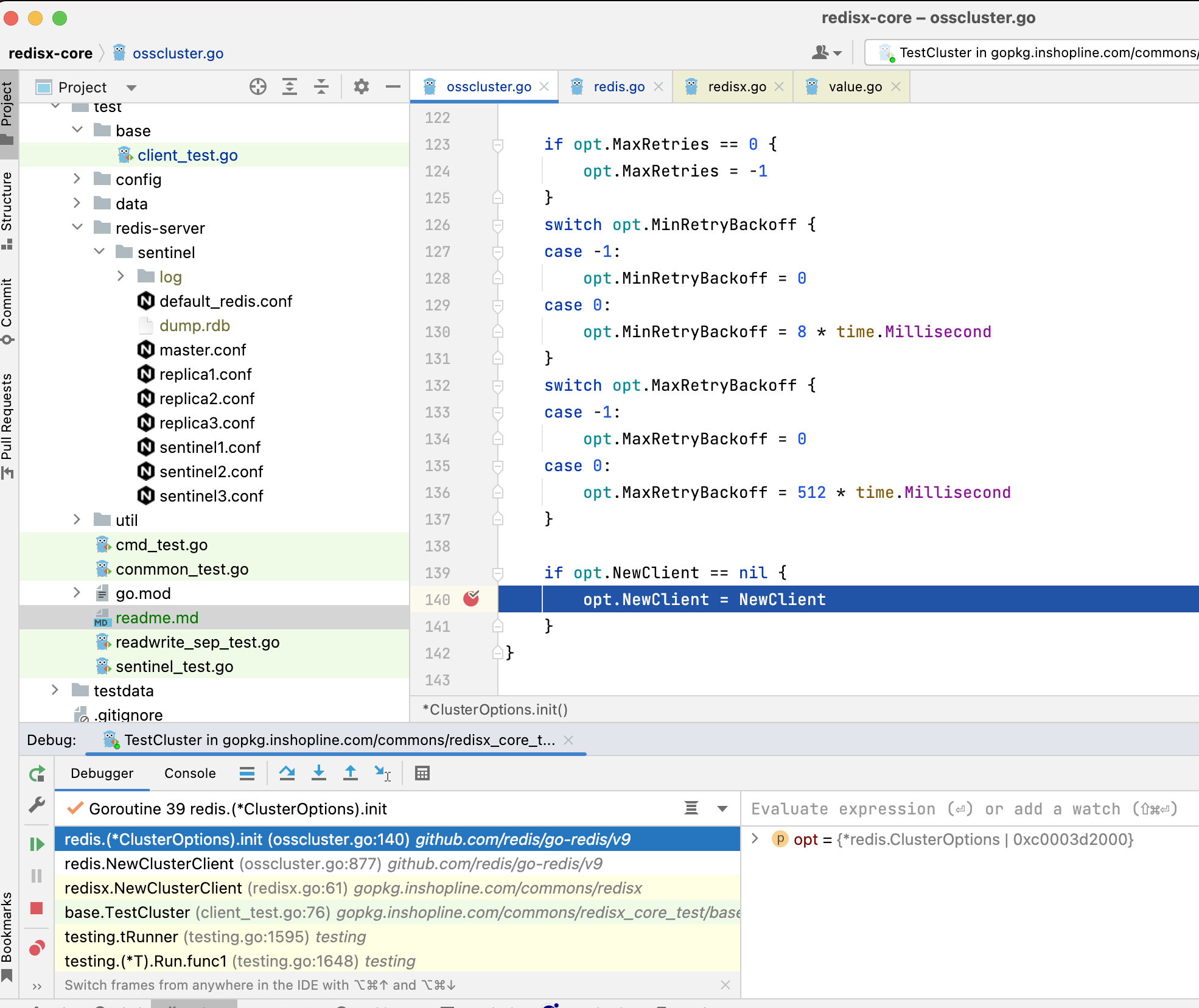
Task: Open user account icon dropdown
Action: coord(827,53)
